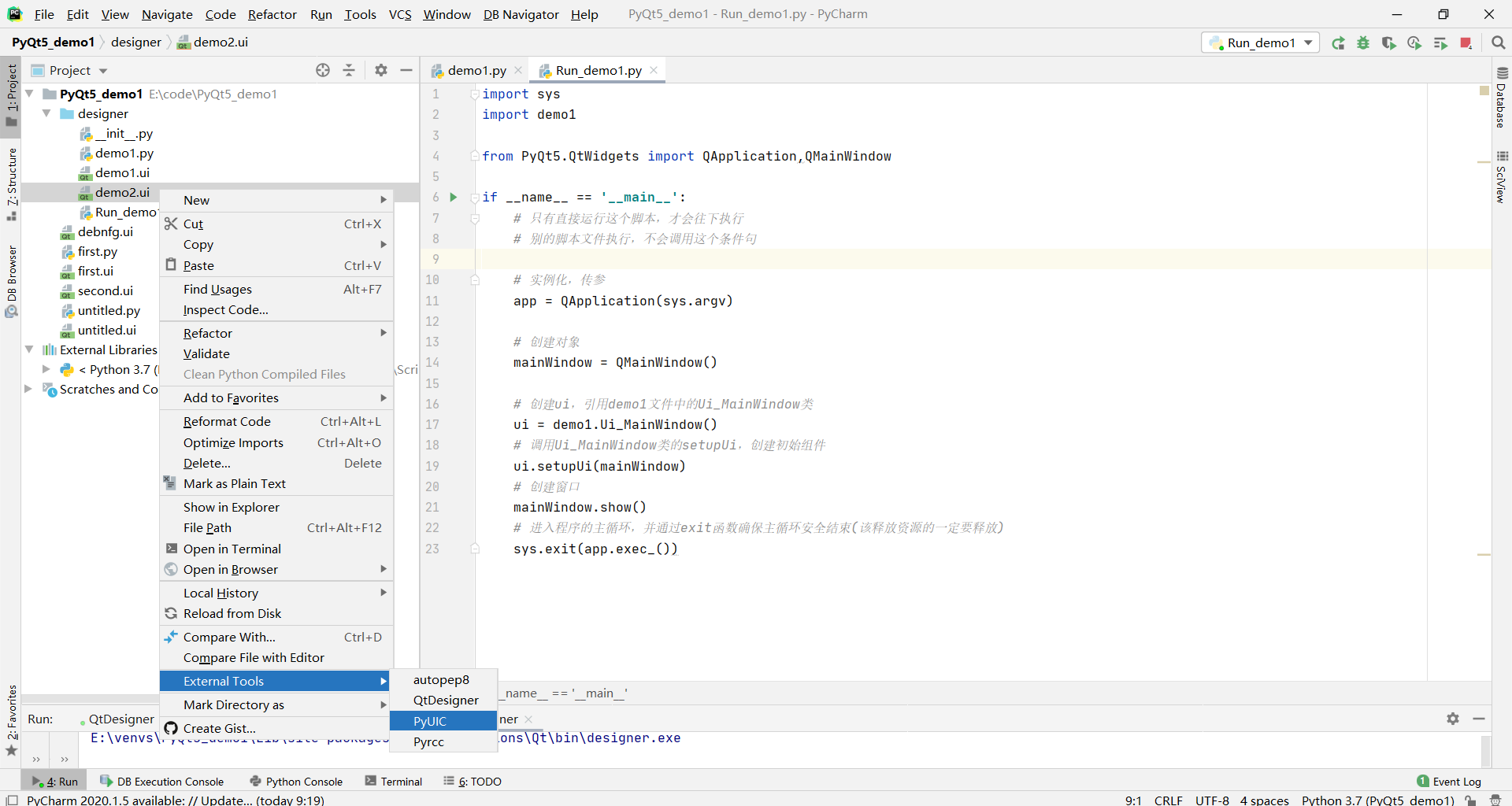Open the Run_demo1 run configuration dropdown
1512x806 pixels.
click(x=1261, y=43)
